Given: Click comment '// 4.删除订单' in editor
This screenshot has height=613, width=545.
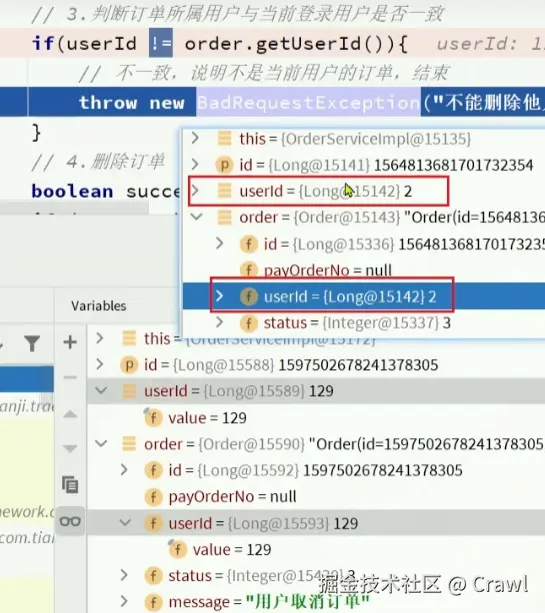Looking at the screenshot, I should pos(98,161).
